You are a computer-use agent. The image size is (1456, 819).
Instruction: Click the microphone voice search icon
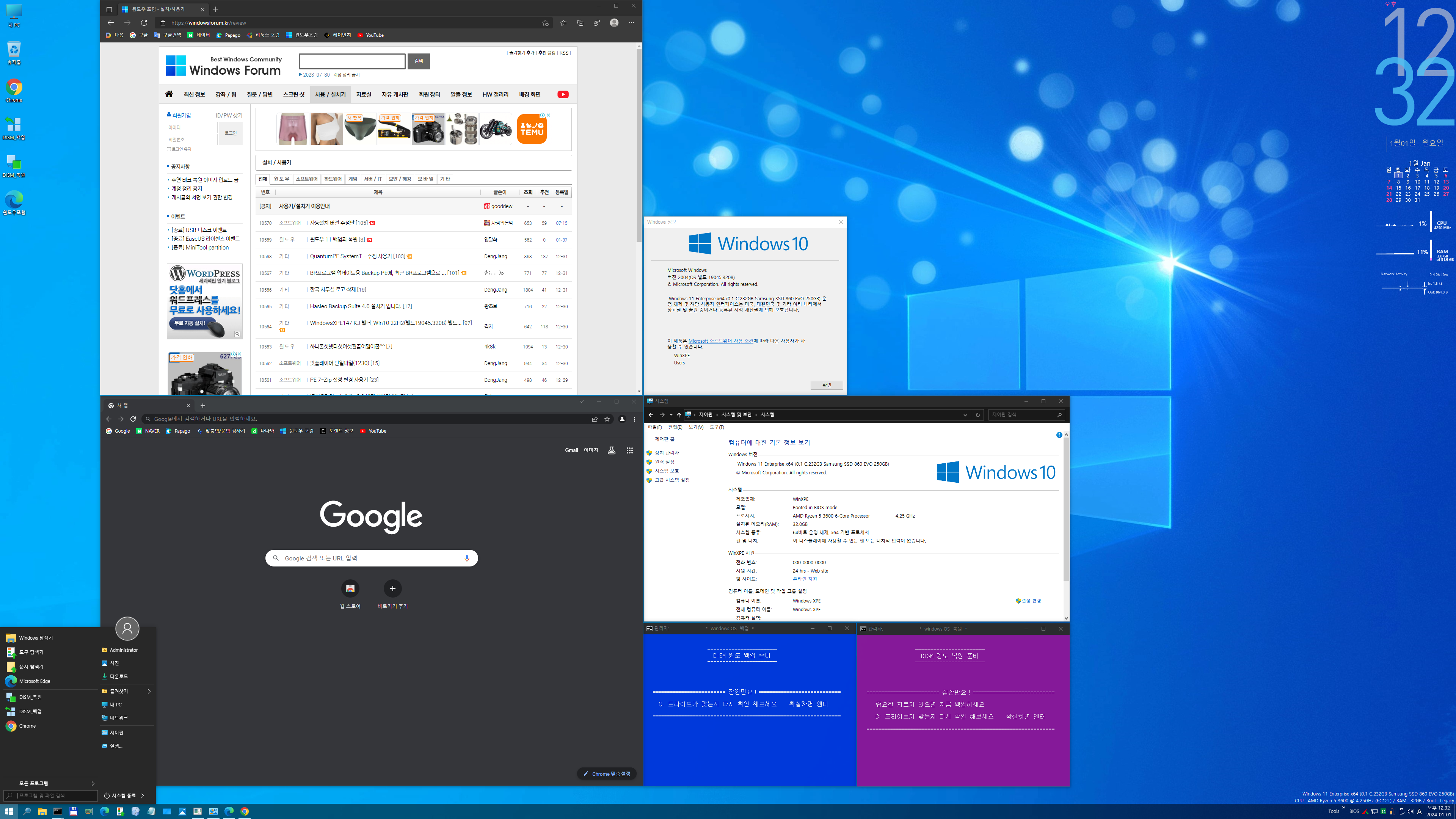(x=466, y=558)
